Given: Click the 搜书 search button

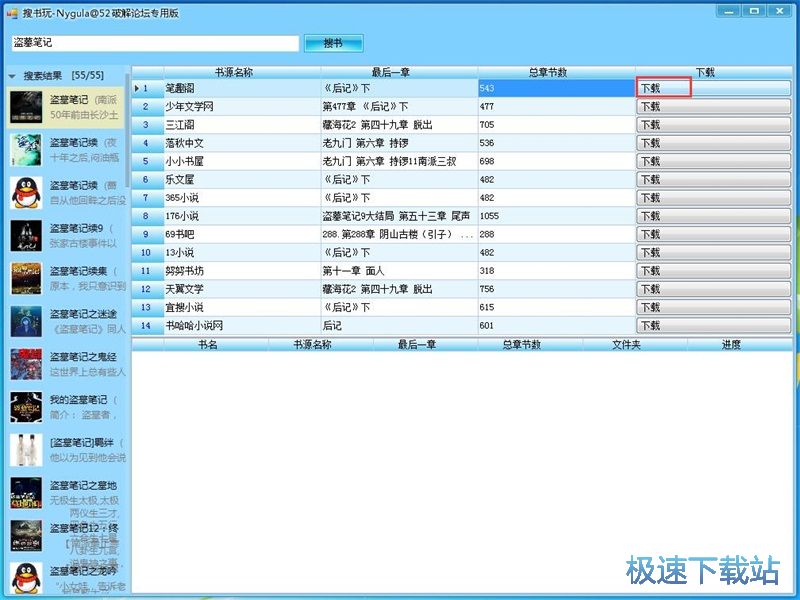Looking at the screenshot, I should tap(333, 43).
